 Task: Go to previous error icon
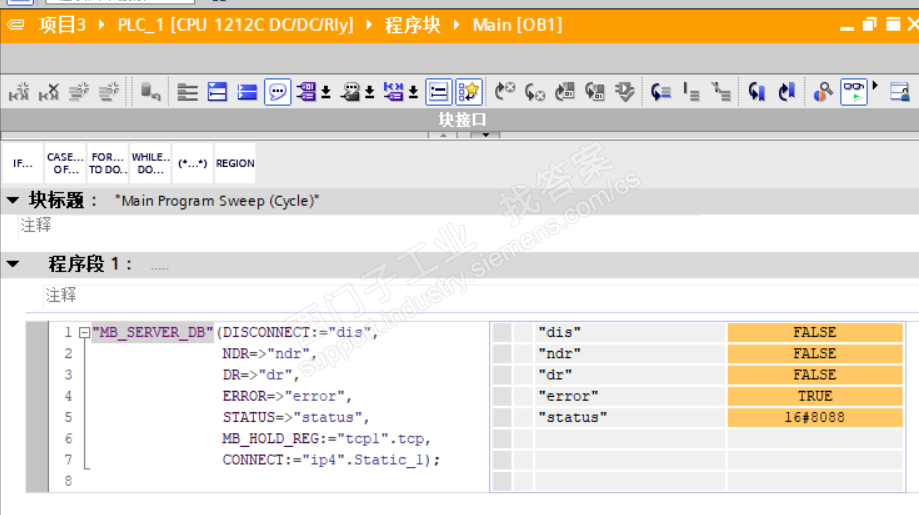coord(535,92)
